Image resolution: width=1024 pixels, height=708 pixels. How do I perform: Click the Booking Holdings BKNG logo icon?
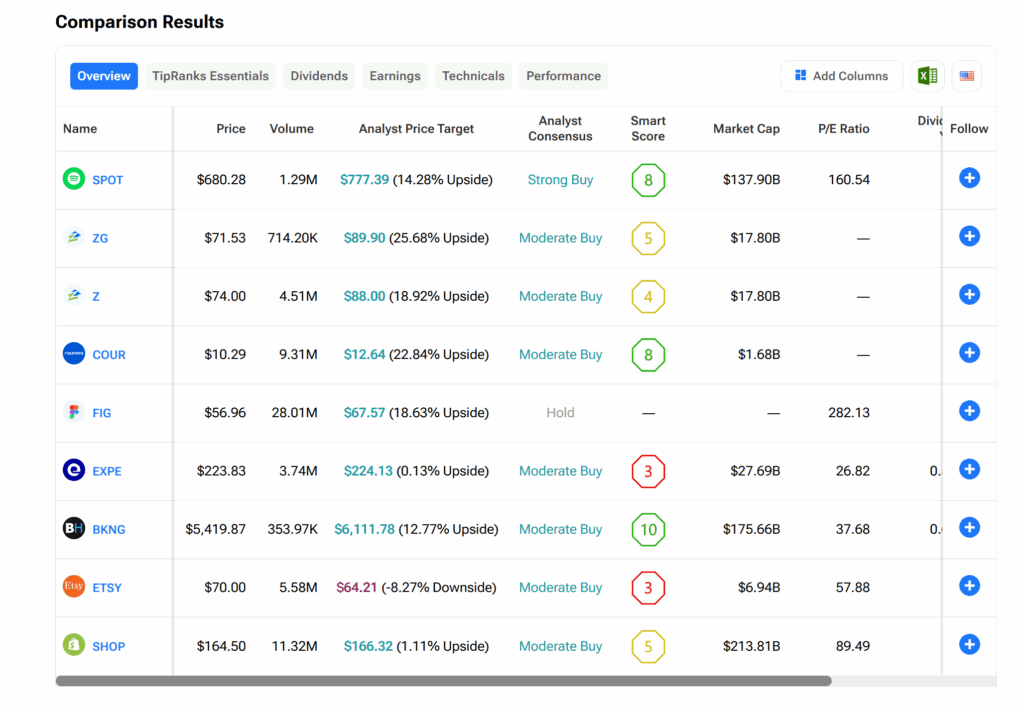pyautogui.click(x=74, y=528)
